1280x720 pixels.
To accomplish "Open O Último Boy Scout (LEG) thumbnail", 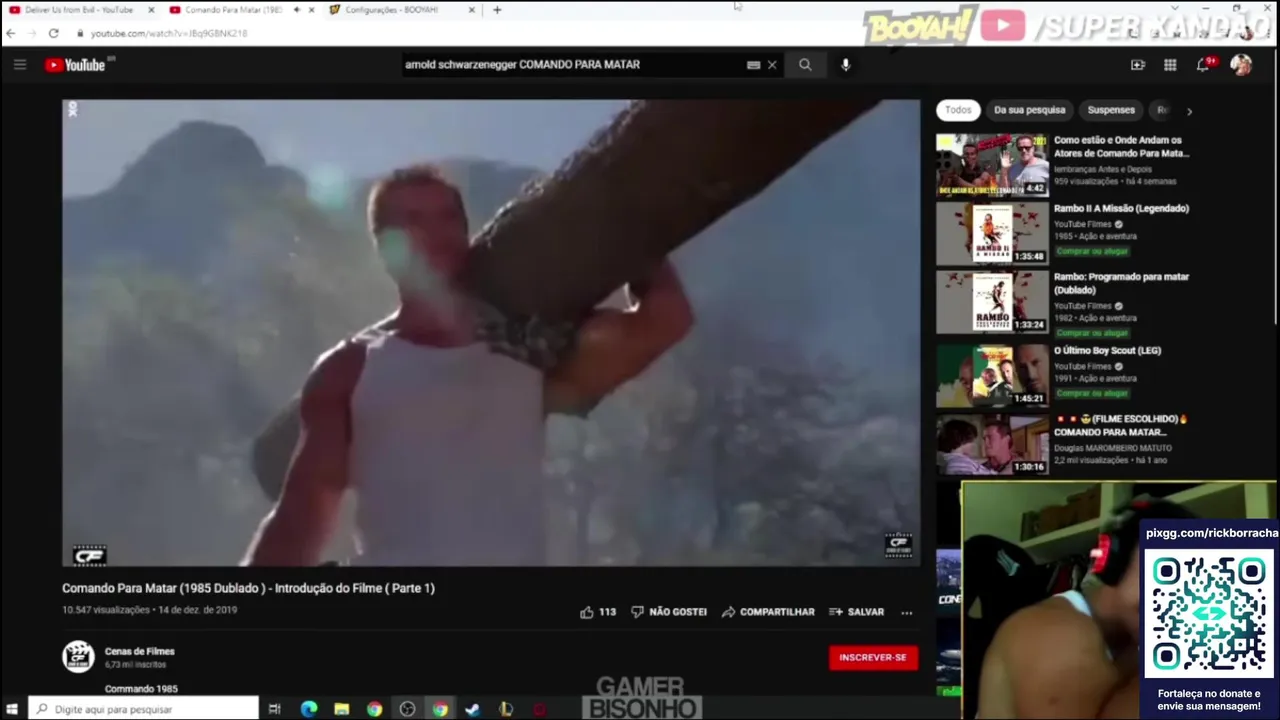I will click(992, 375).
